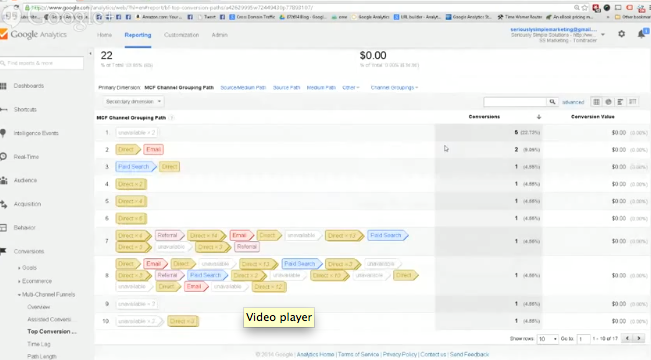
Task: Open the notifications bell icon
Action: (641, 34)
